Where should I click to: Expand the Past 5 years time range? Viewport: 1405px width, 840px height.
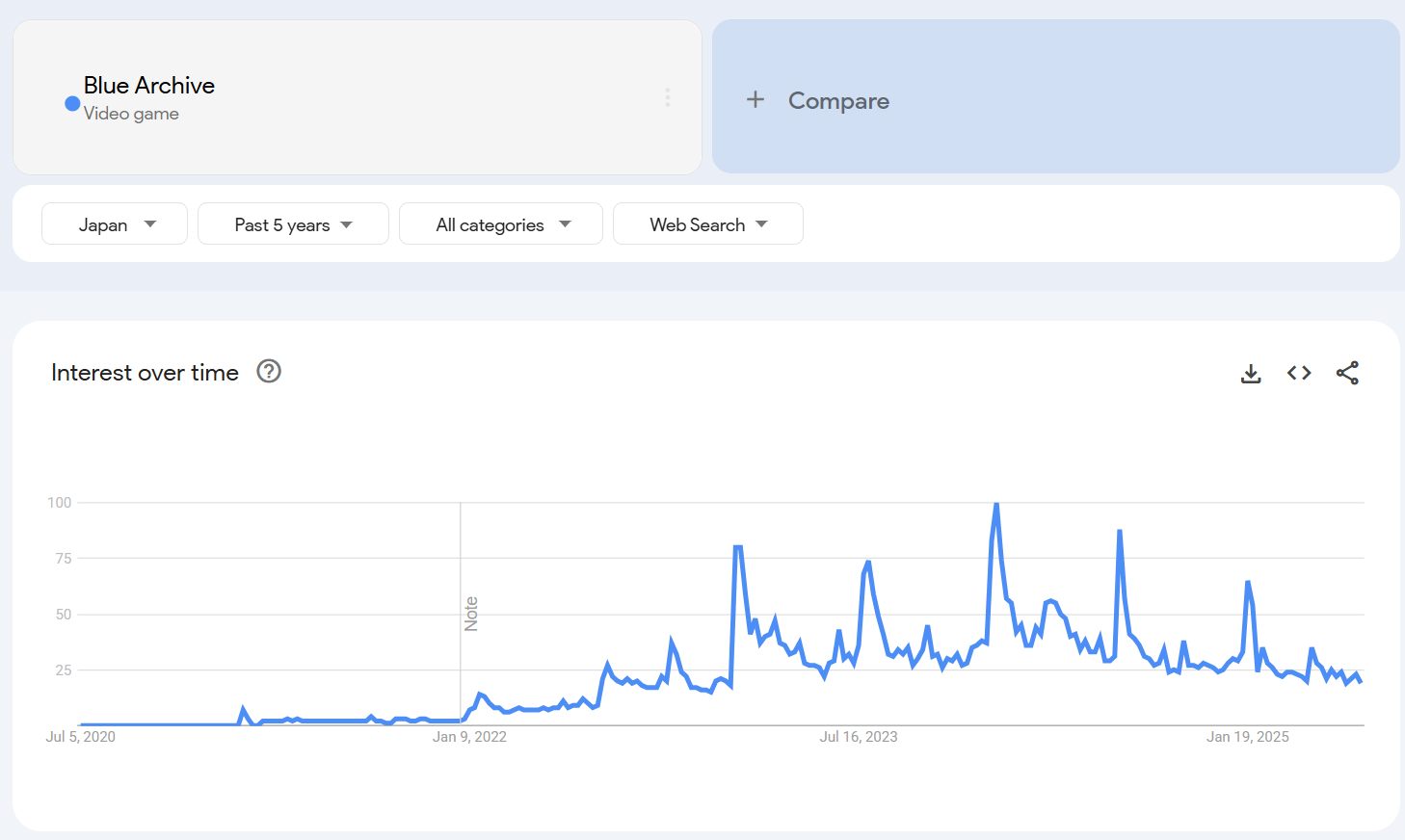[x=293, y=224]
